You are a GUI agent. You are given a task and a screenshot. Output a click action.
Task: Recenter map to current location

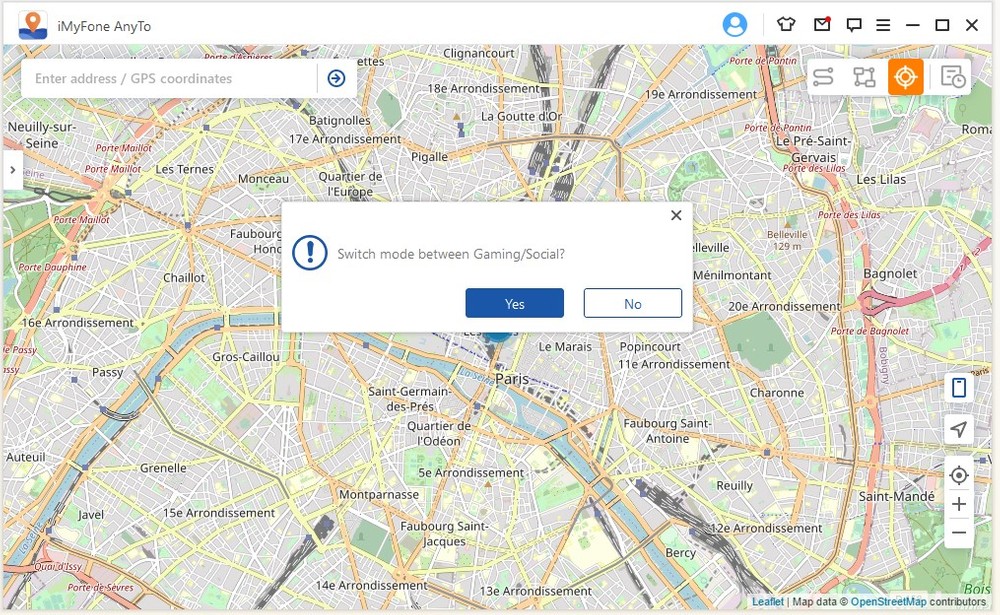pyautogui.click(x=959, y=475)
